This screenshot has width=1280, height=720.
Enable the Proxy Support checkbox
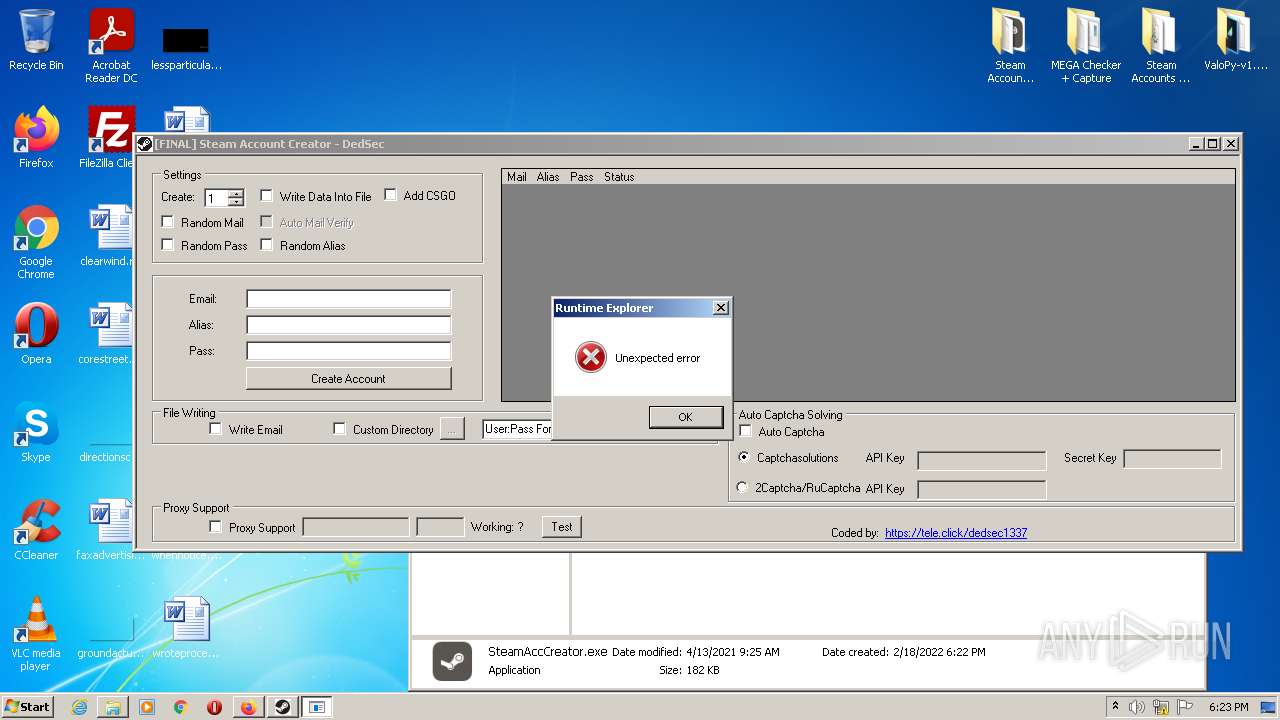(x=216, y=527)
